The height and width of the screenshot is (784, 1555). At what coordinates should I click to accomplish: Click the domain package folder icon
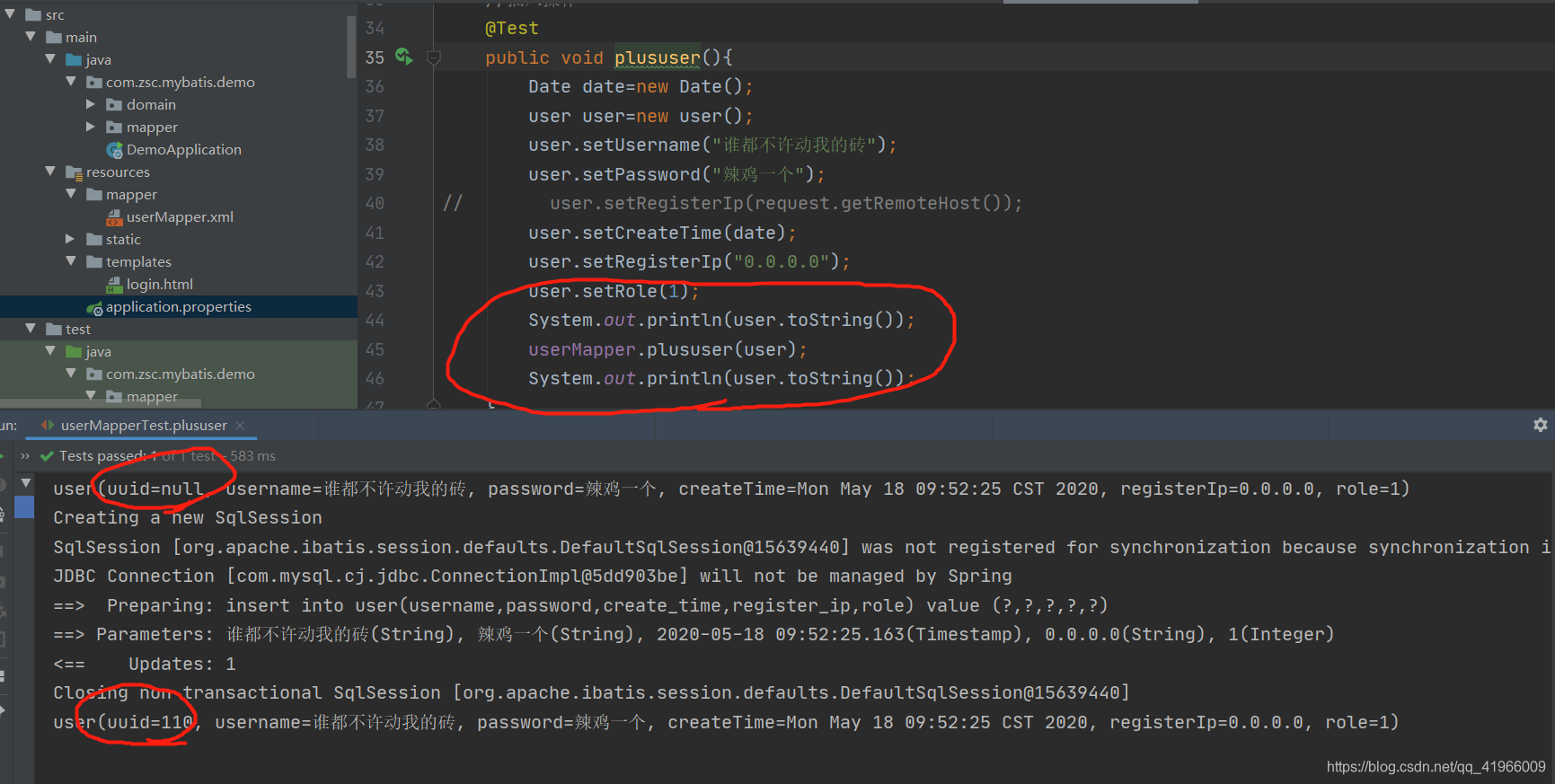(114, 105)
